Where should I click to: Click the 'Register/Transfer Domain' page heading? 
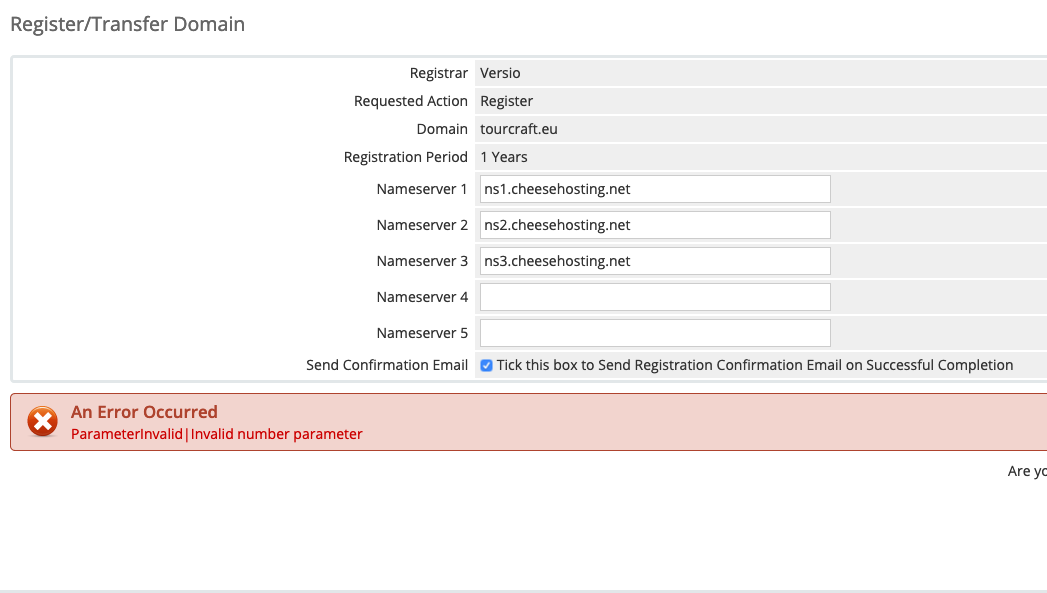tap(127, 24)
